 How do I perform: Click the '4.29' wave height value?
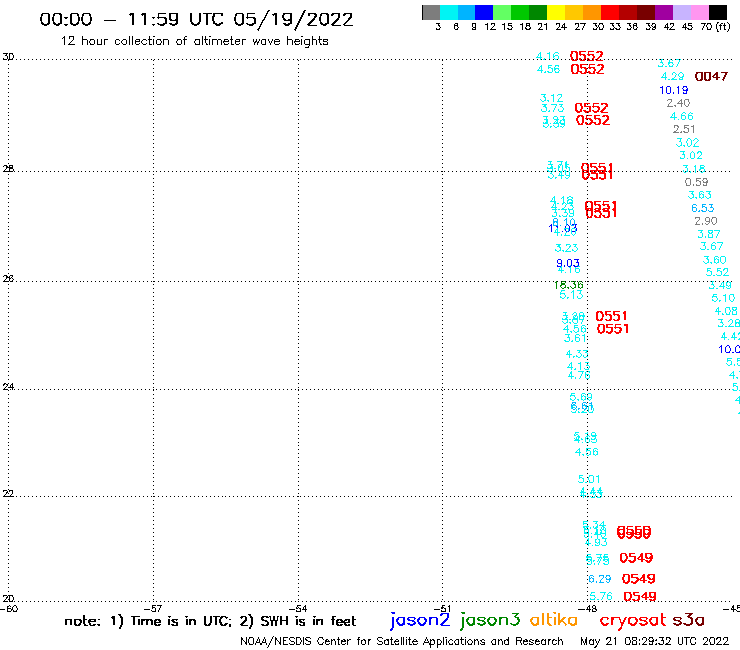coord(673,76)
